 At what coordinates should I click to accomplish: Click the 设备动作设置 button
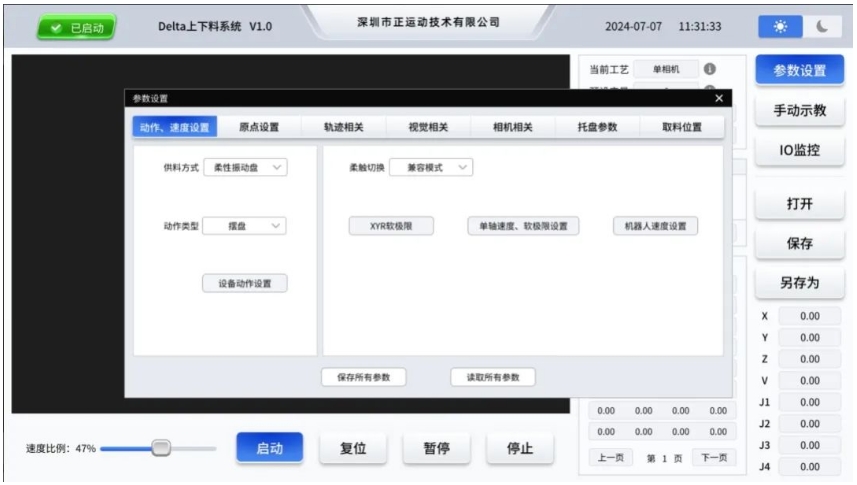tap(245, 283)
